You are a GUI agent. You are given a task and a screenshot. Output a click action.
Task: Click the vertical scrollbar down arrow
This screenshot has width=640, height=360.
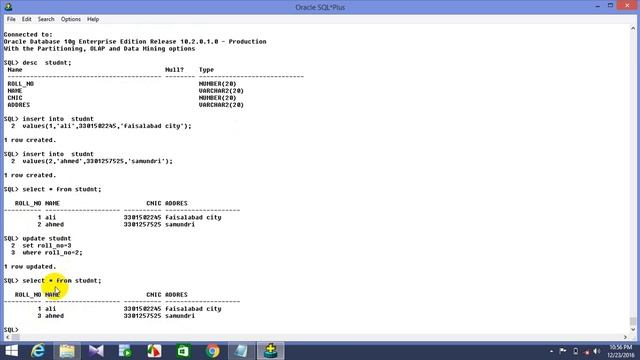pyautogui.click(x=633, y=329)
